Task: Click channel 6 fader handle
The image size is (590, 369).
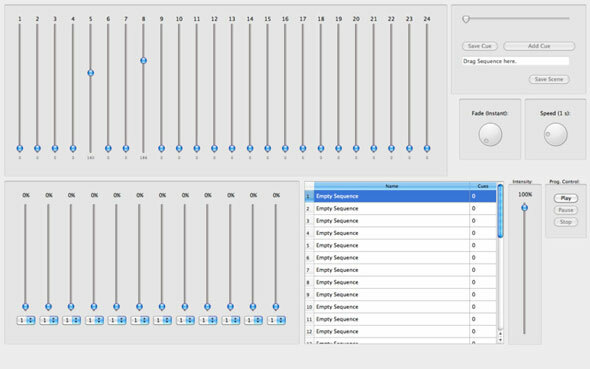Action: [x=108, y=149]
